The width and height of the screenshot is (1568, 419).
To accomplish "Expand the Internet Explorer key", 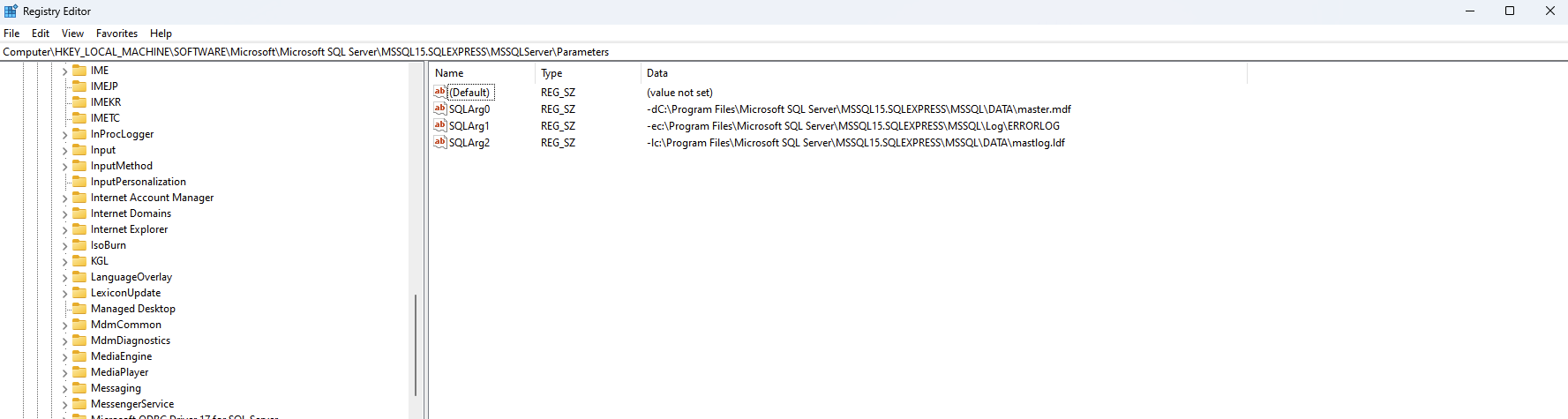I will coord(64,229).
